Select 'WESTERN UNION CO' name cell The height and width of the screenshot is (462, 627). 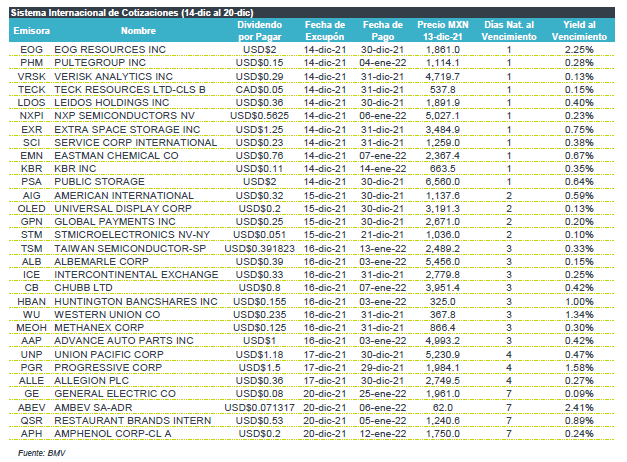pos(107,315)
